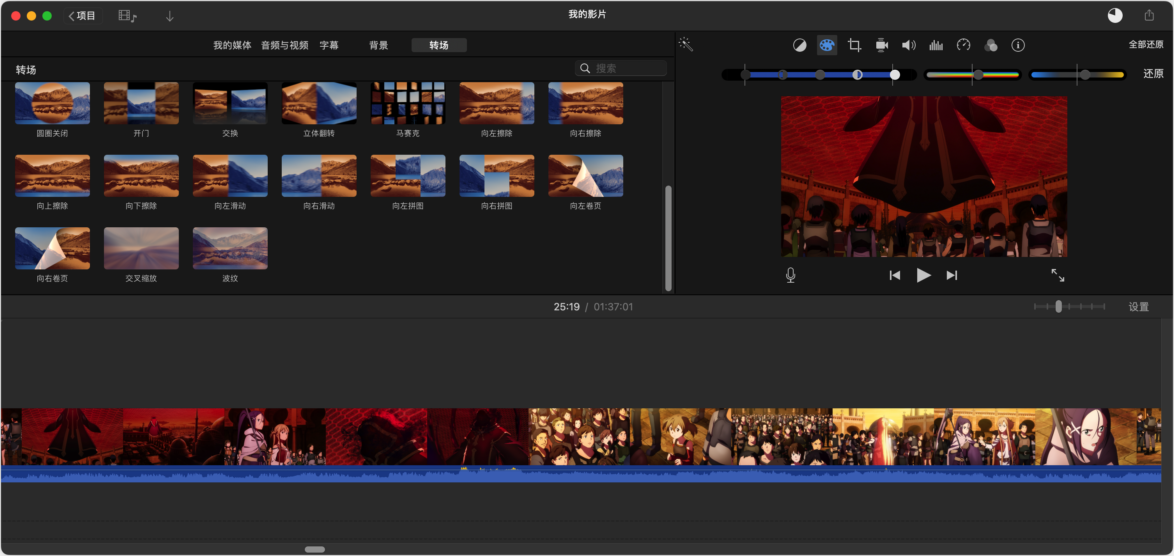Toggle the media browser film icon
1174x556 pixels.
click(x=128, y=16)
